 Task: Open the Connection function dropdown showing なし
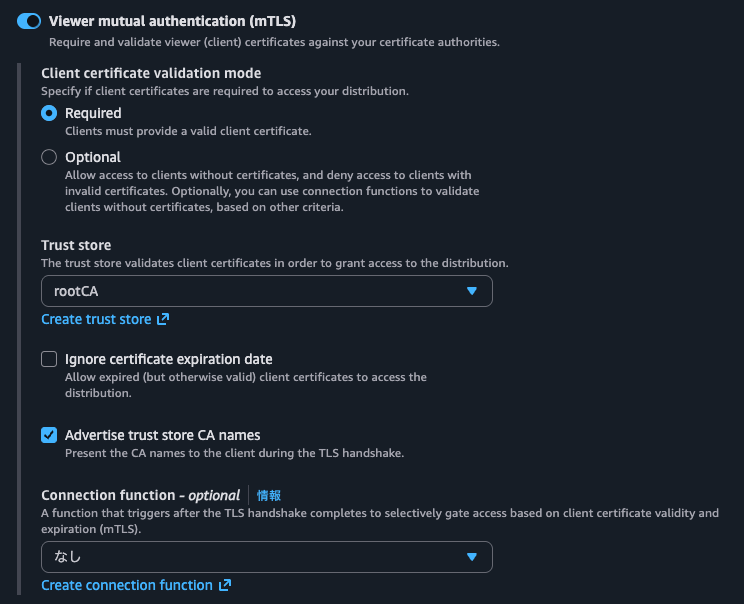[266, 557]
